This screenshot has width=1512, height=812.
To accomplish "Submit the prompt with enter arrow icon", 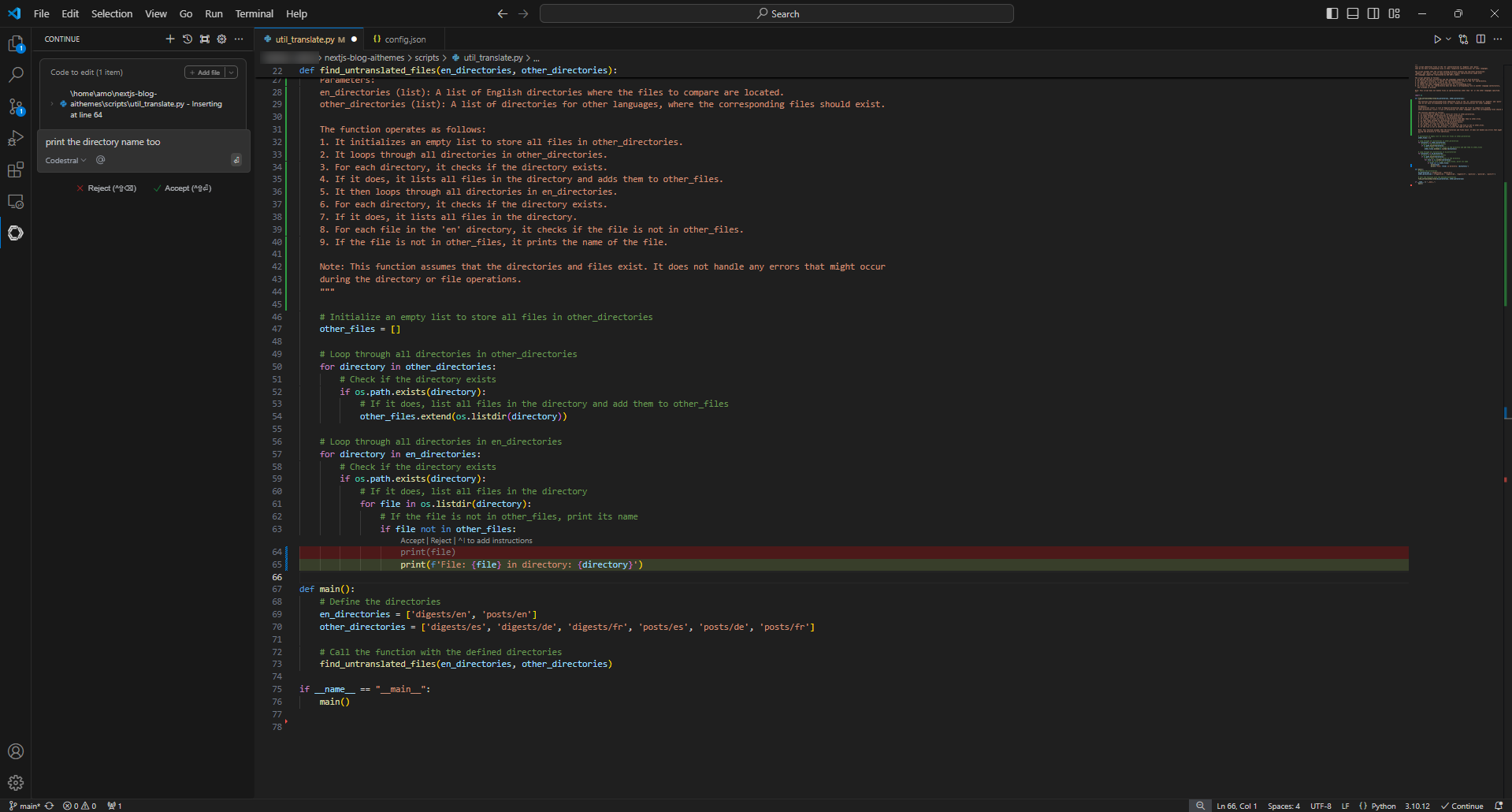I will point(236,160).
